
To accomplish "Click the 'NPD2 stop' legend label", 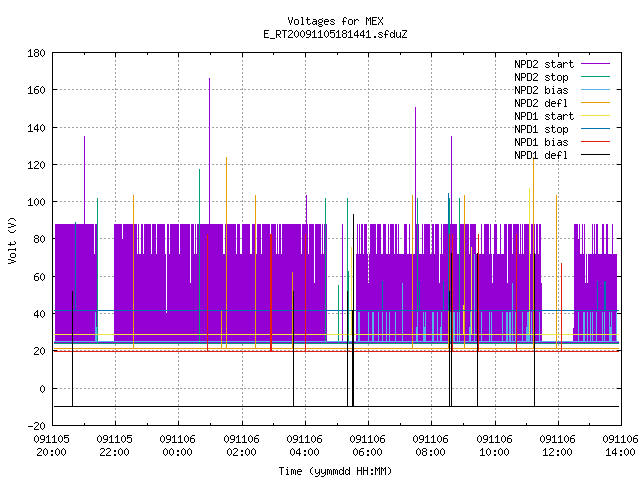I will click(541, 77).
